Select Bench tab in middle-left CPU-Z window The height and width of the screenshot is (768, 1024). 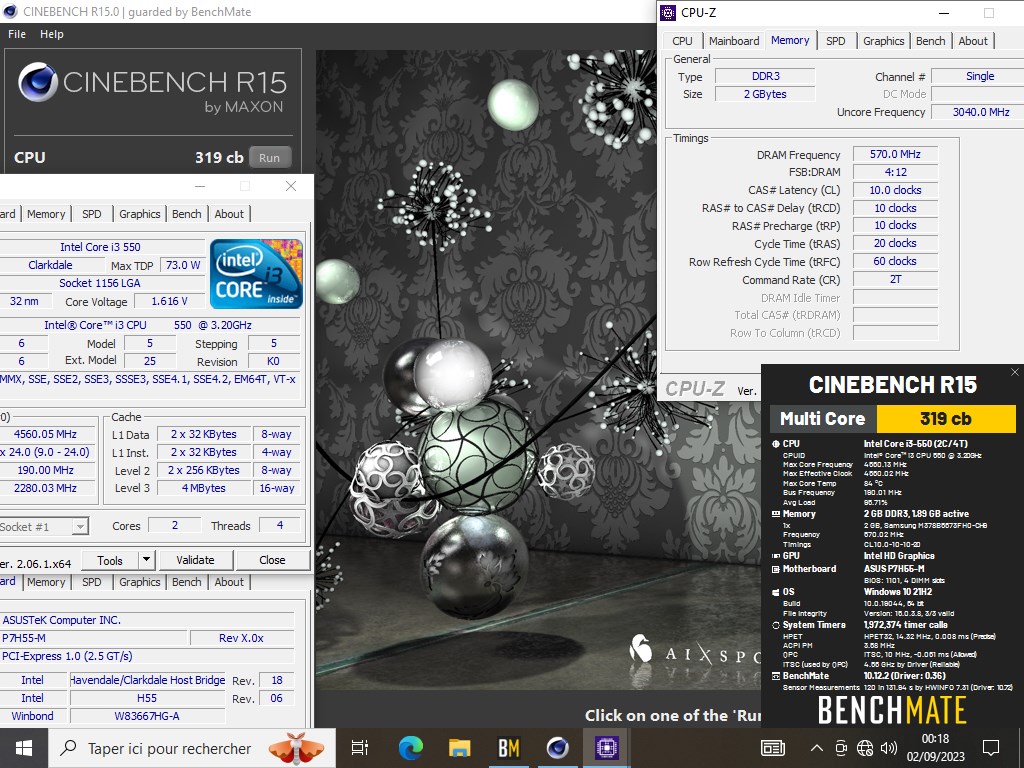[x=186, y=214]
